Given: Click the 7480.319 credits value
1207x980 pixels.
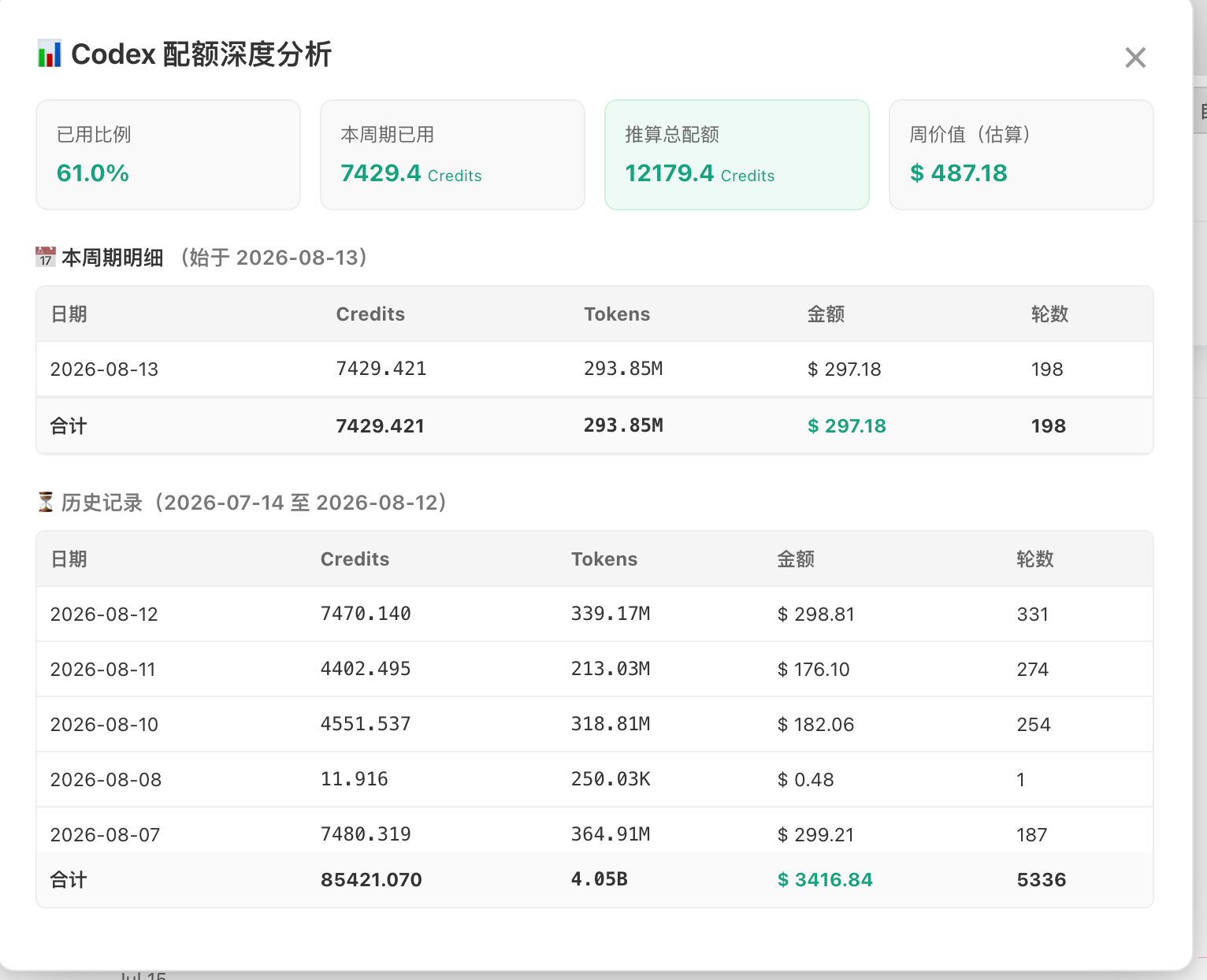Looking at the screenshot, I should coord(366,834).
